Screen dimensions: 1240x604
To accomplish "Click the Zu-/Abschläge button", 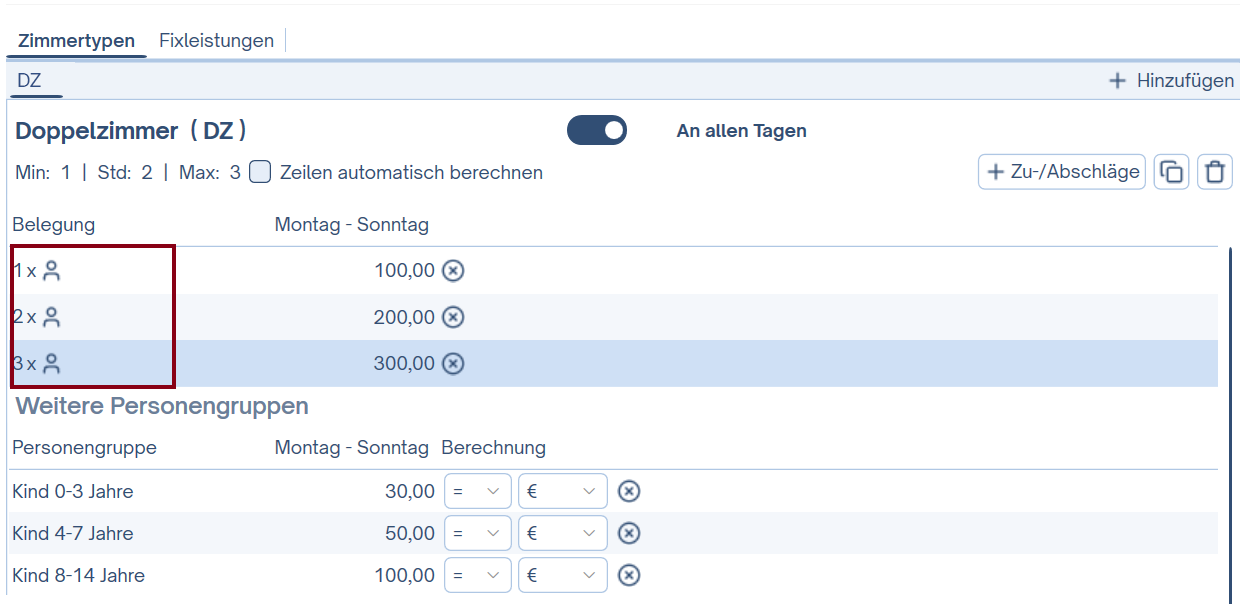I will click(1062, 172).
